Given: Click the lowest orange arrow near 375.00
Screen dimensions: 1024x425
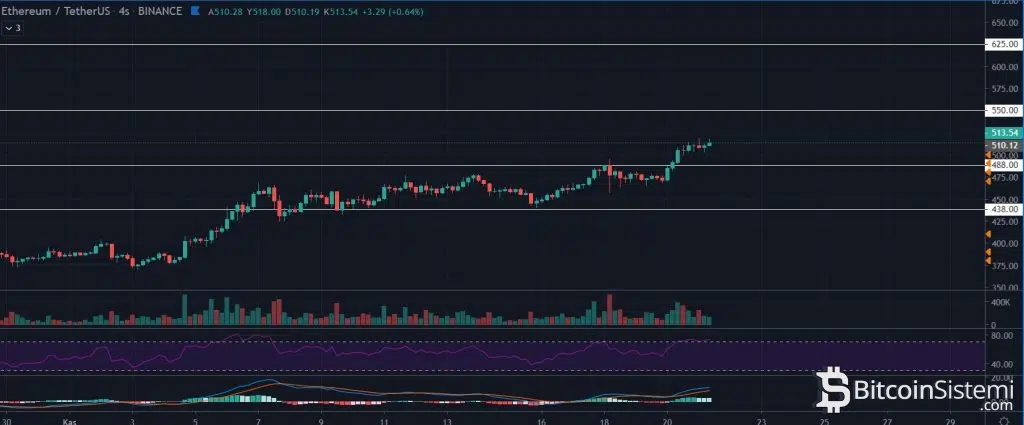Looking at the screenshot, I should click(988, 261).
